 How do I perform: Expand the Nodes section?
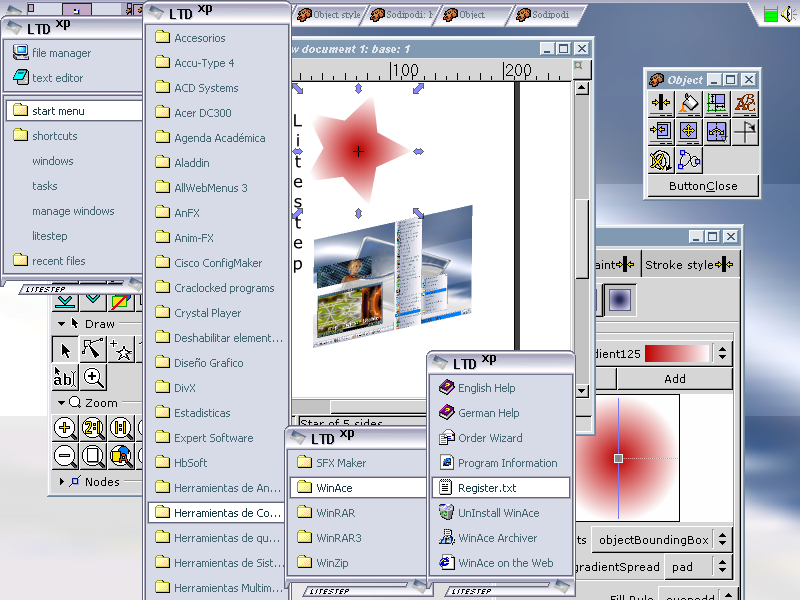62,482
